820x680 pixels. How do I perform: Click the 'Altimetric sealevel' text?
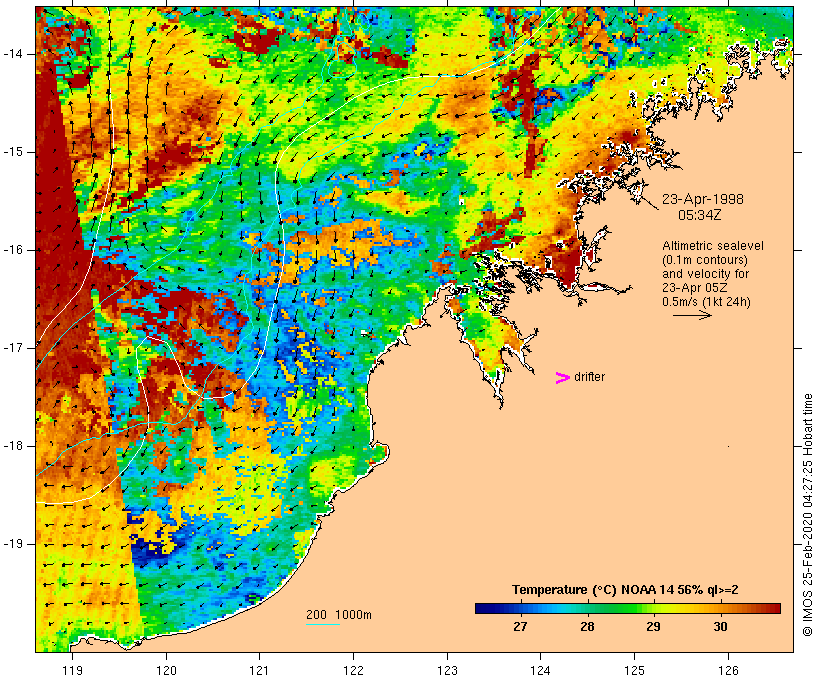click(x=713, y=246)
